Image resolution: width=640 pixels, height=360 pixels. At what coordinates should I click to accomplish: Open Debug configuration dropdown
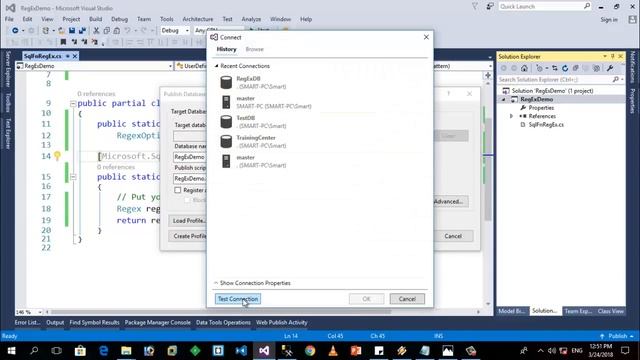click(x=175, y=30)
